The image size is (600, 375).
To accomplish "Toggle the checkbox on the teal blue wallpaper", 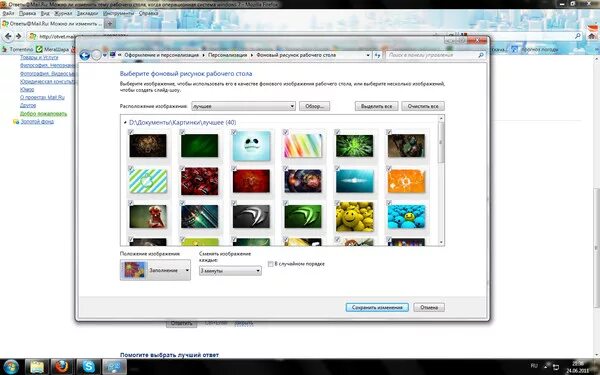I will (337, 168).
